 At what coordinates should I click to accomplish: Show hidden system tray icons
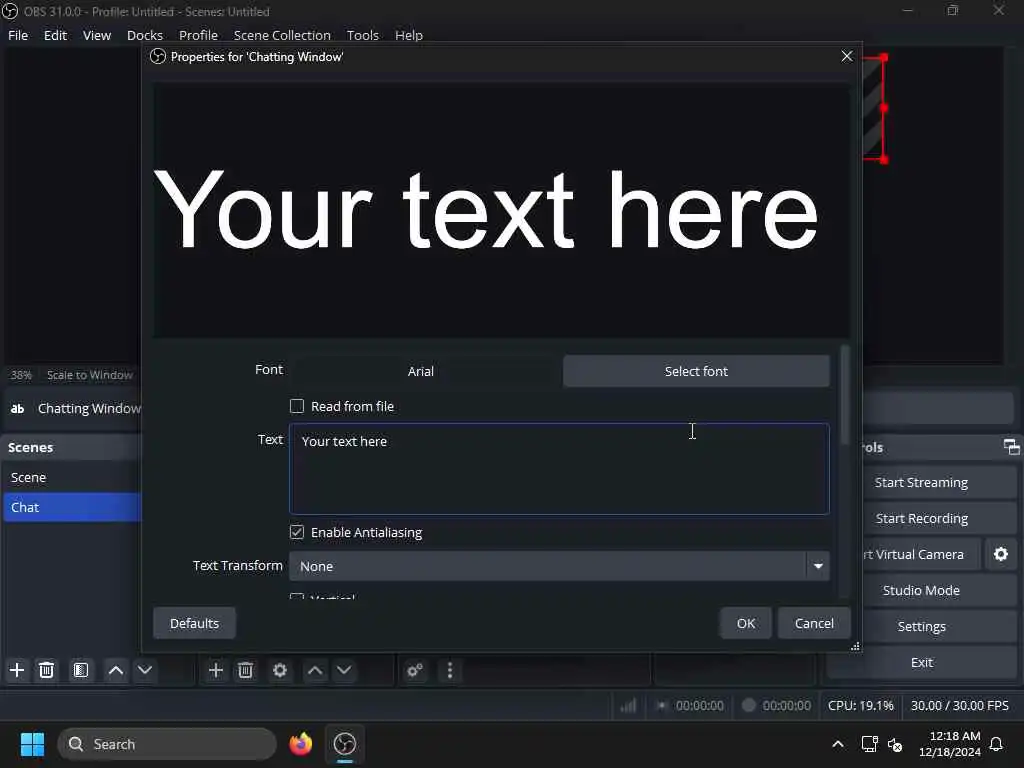837,744
